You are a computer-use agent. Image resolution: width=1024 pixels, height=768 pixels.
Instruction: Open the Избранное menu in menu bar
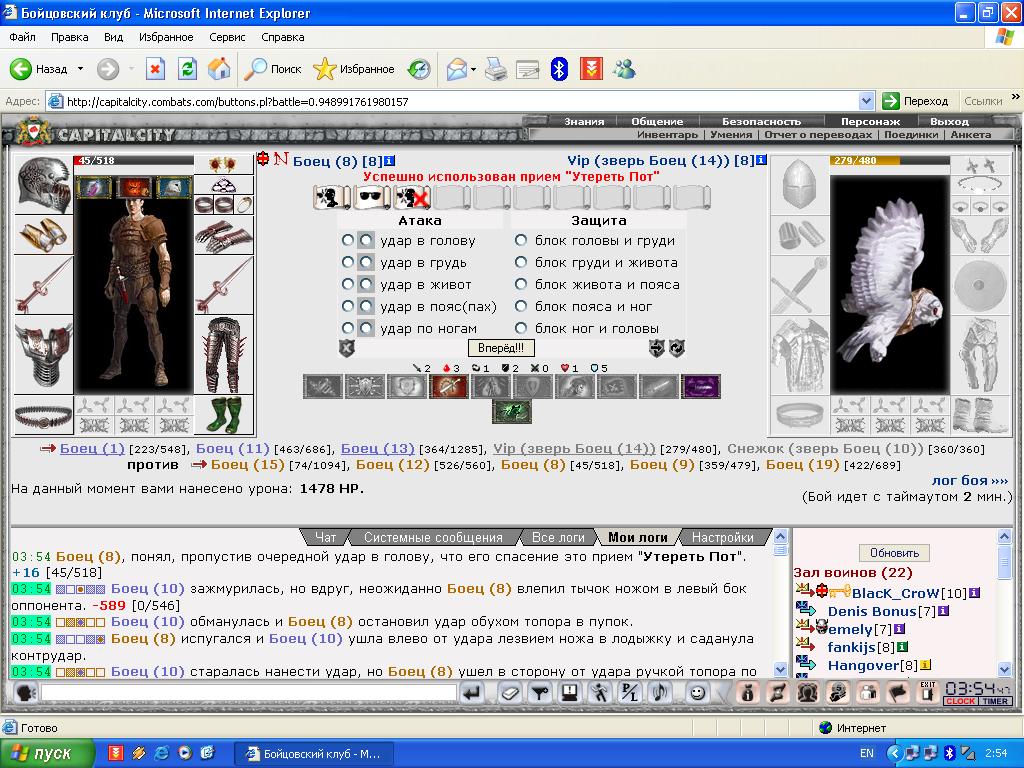coord(166,37)
